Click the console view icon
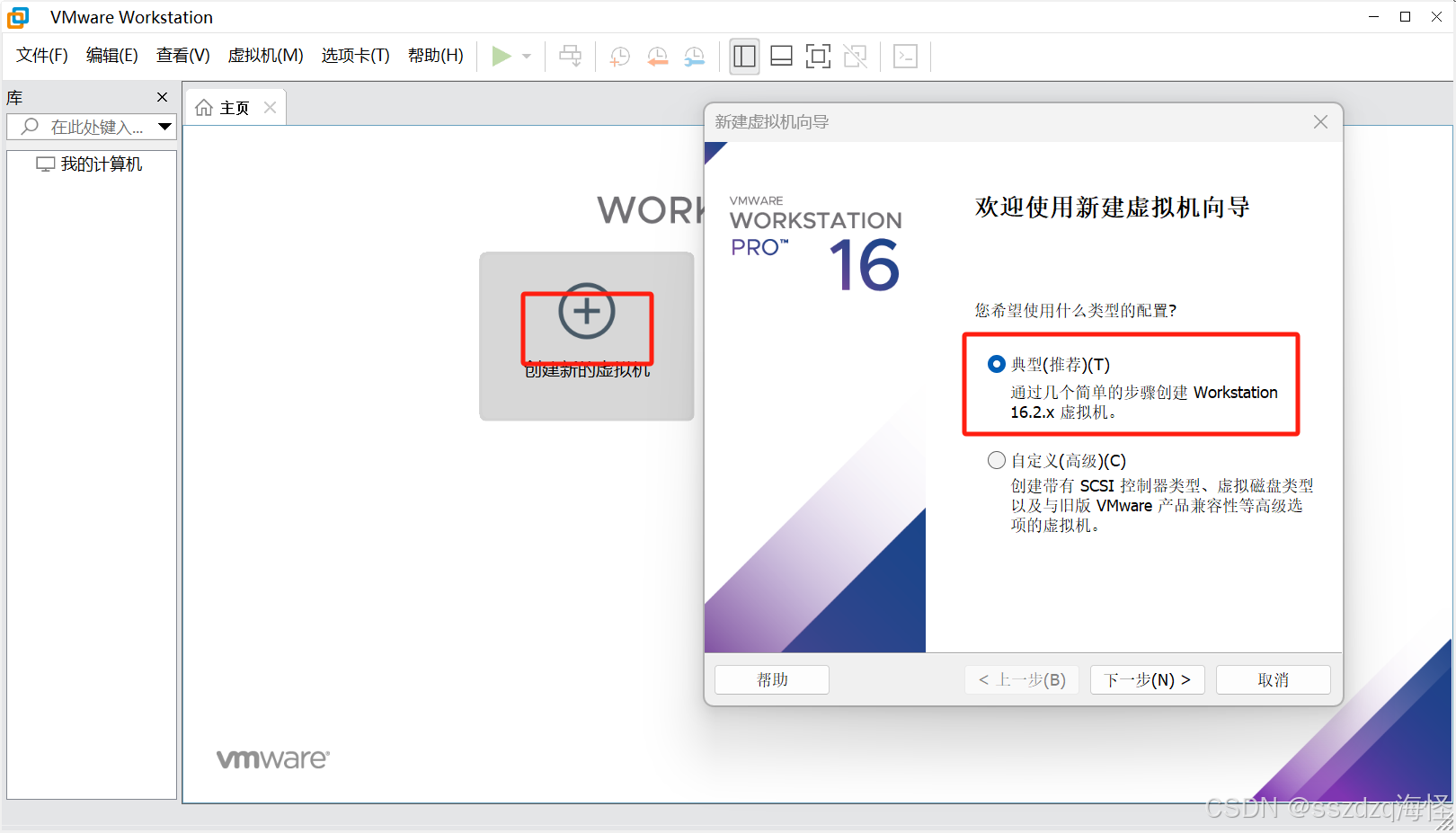 tap(905, 57)
